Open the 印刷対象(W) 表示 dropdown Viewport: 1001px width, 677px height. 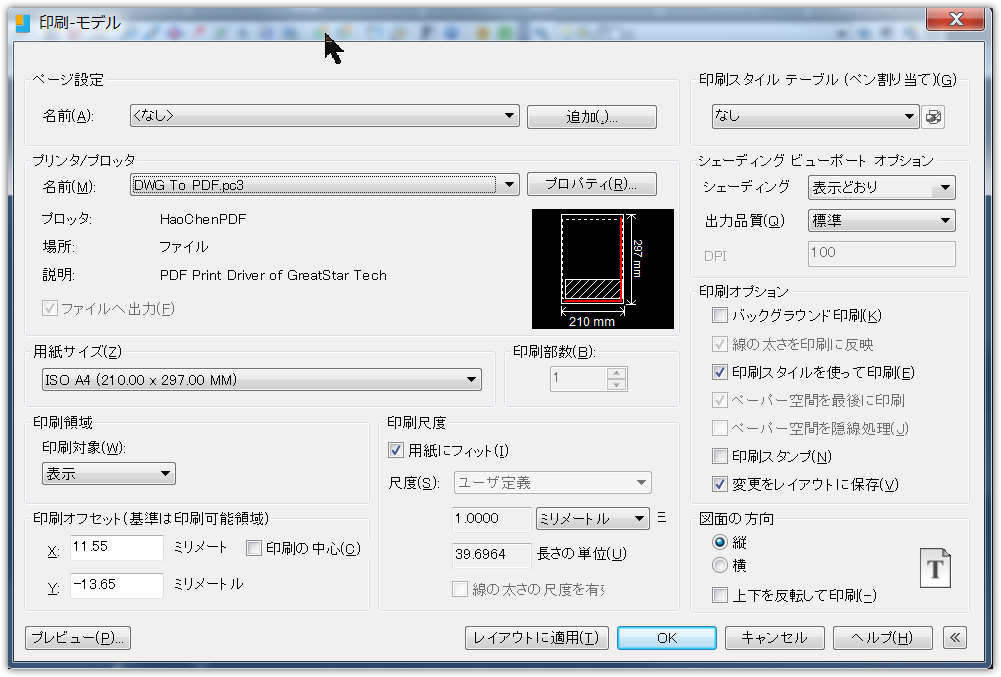109,474
